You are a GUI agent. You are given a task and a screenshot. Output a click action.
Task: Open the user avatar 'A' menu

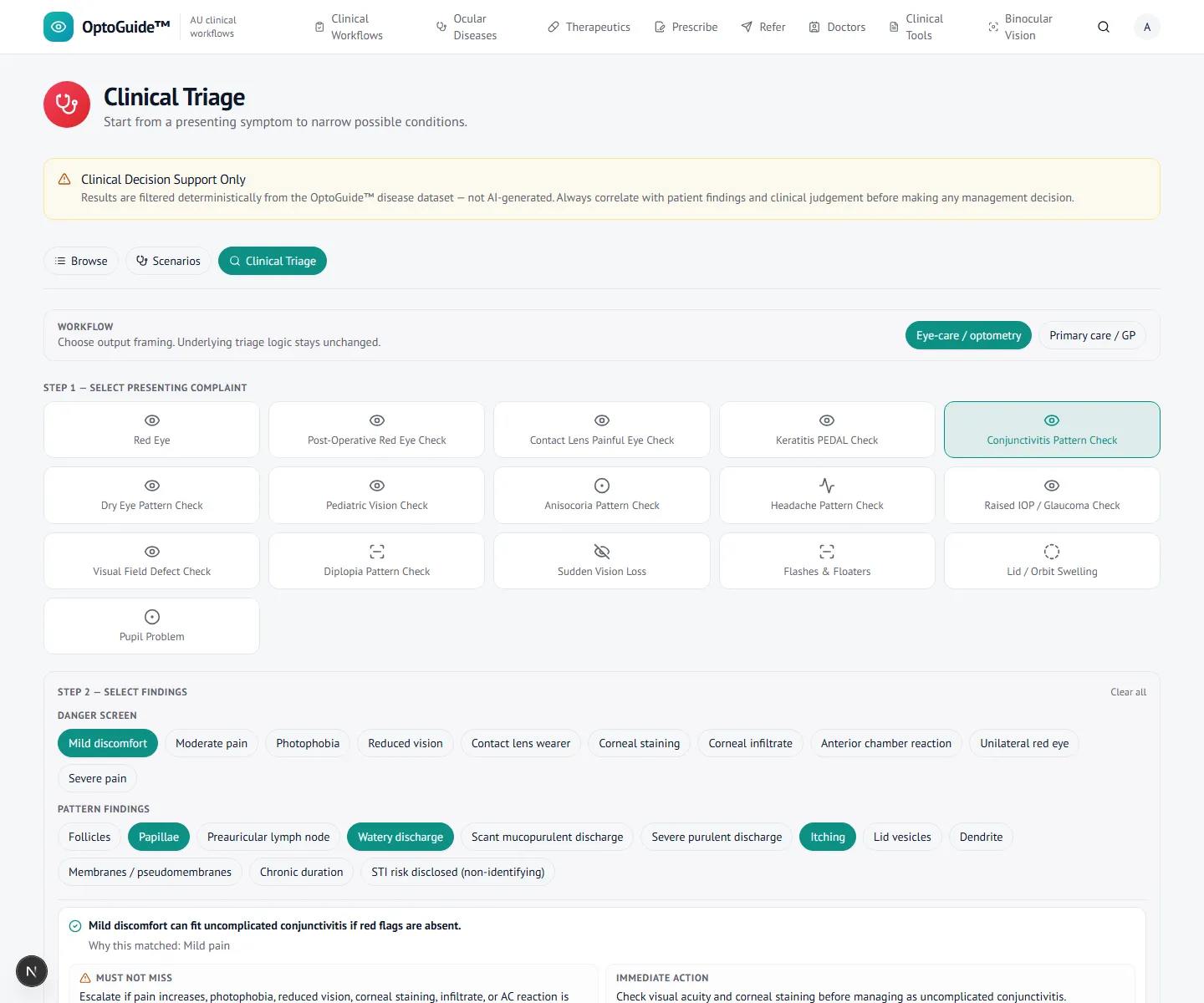click(1147, 27)
